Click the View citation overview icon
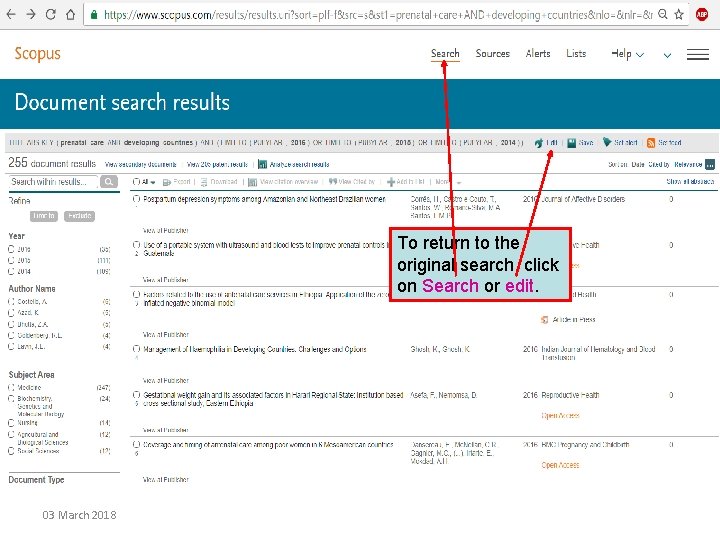This screenshot has width=720, height=540. pyautogui.click(x=252, y=182)
